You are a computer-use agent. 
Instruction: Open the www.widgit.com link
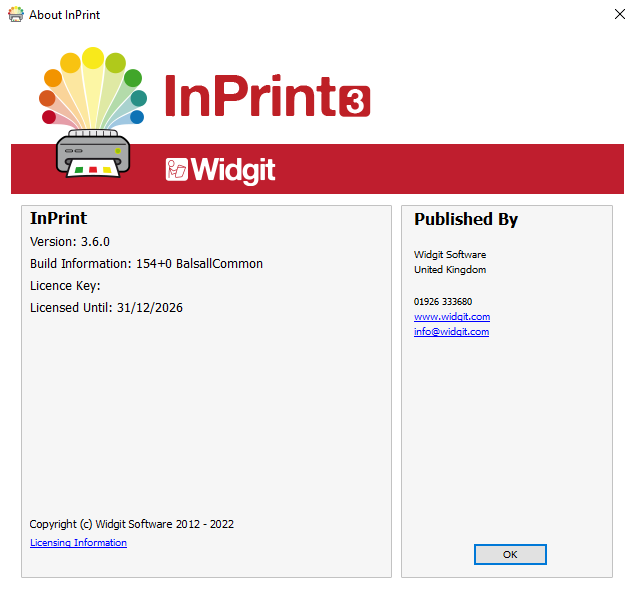452,316
